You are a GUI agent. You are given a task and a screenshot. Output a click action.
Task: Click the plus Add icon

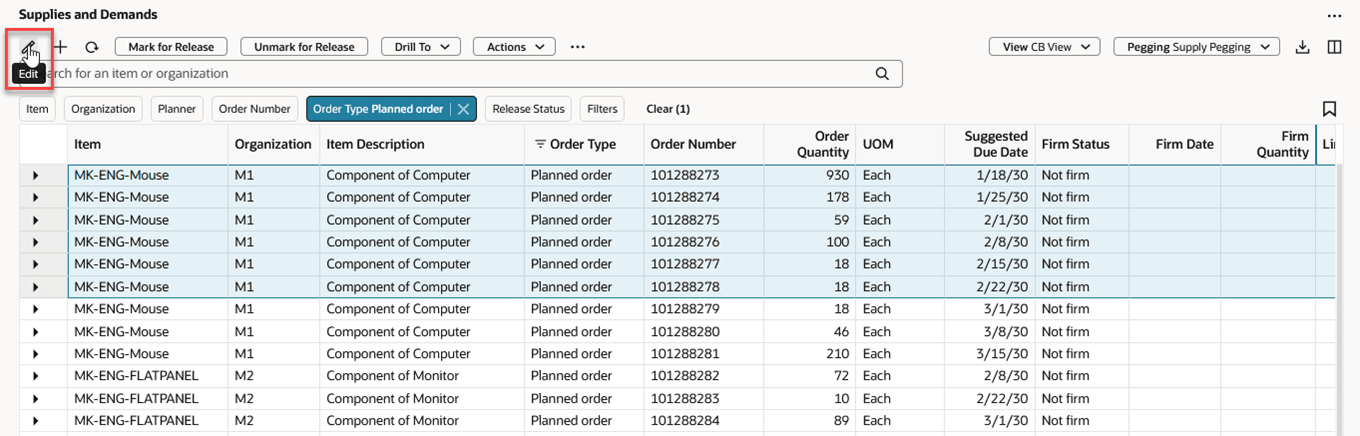[61, 47]
